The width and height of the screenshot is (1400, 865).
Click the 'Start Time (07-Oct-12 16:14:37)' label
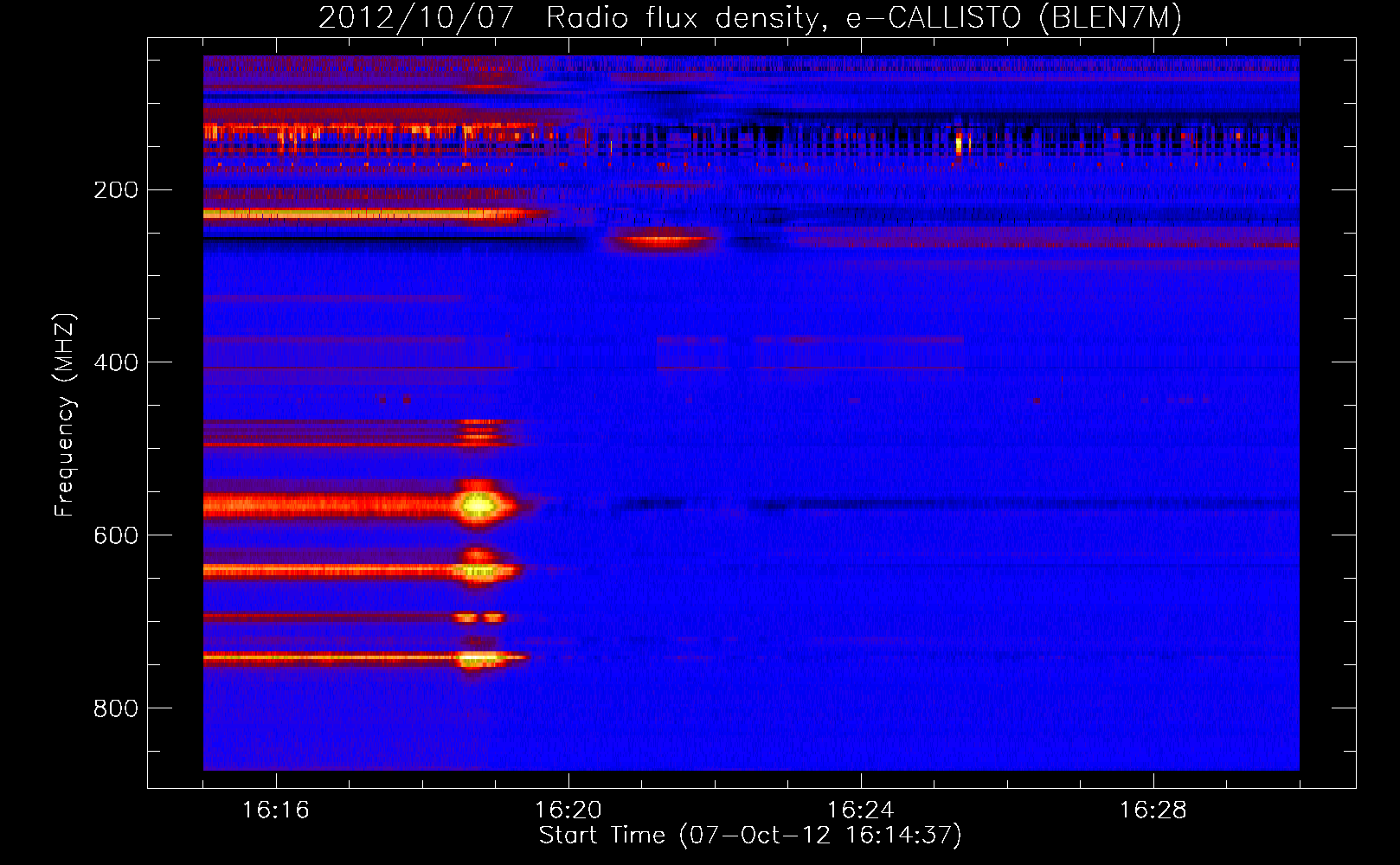pyautogui.click(x=750, y=836)
